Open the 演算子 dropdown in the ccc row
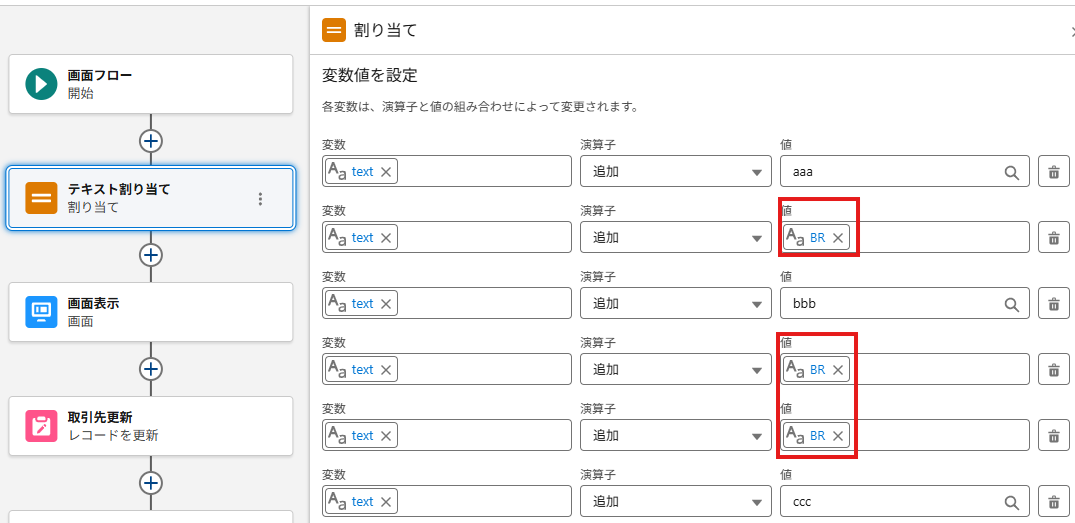 point(675,502)
